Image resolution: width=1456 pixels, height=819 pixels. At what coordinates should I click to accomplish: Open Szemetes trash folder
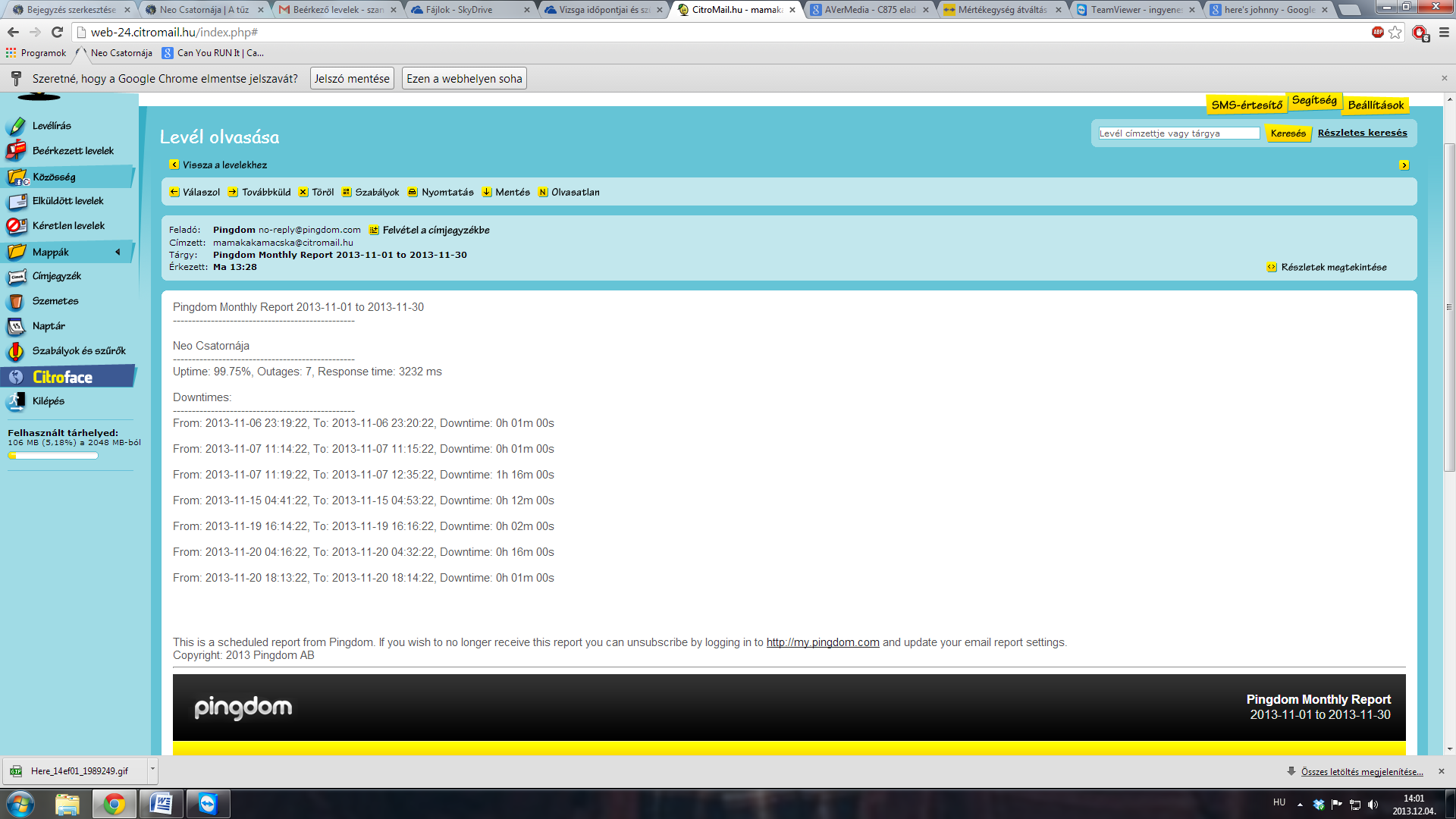(55, 301)
